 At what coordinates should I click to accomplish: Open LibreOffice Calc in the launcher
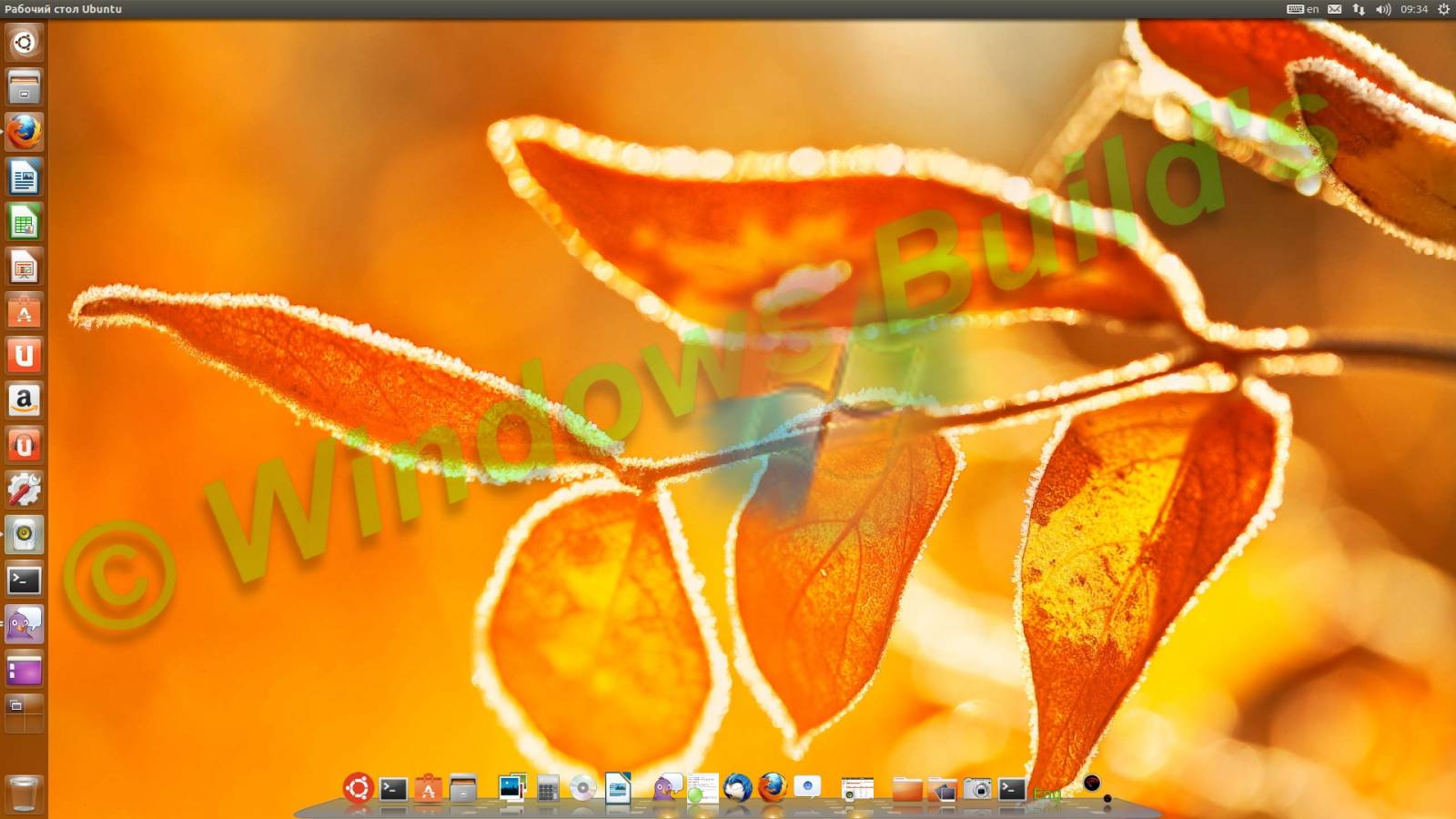(x=24, y=221)
